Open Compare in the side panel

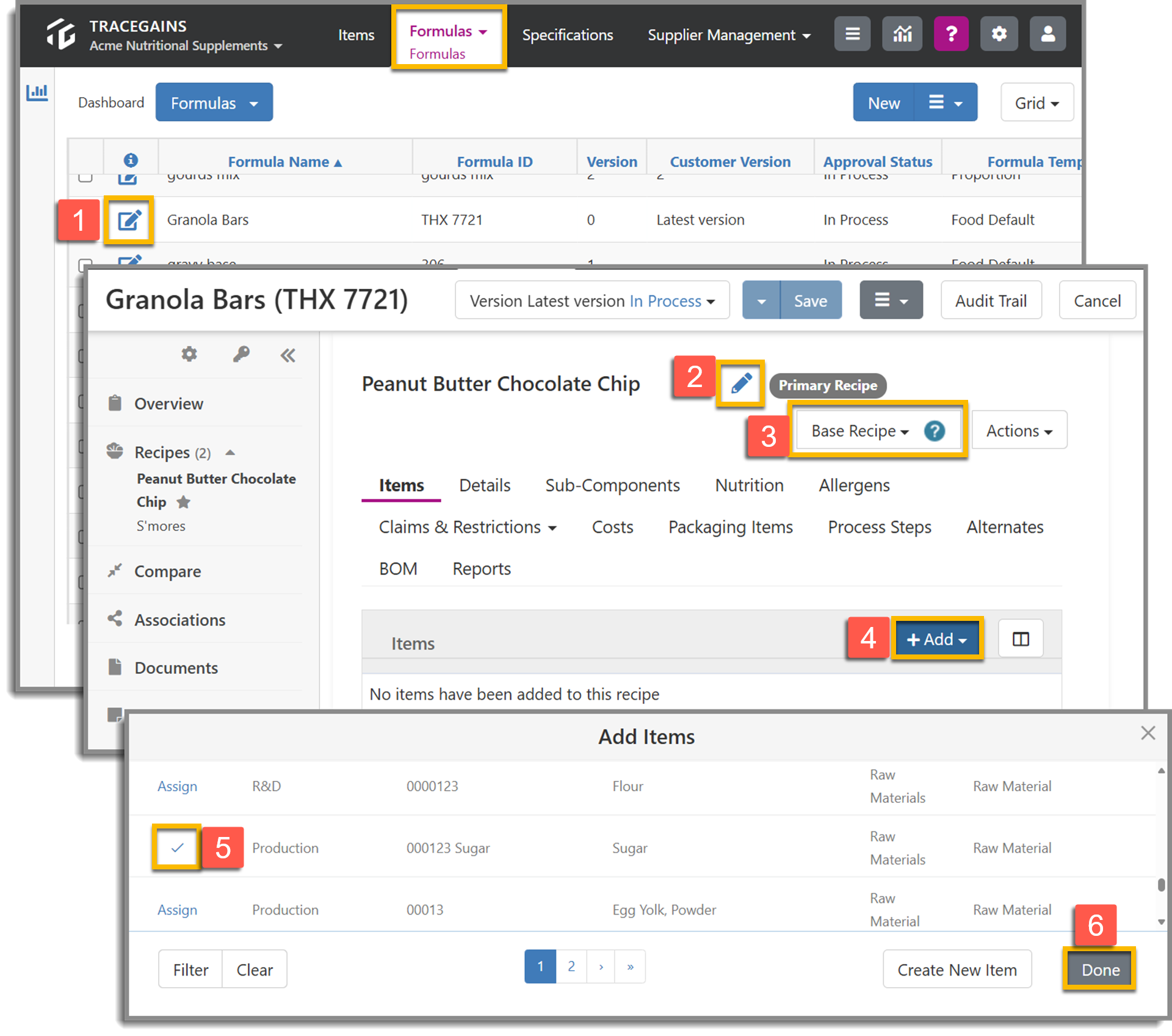pyautogui.click(x=167, y=571)
